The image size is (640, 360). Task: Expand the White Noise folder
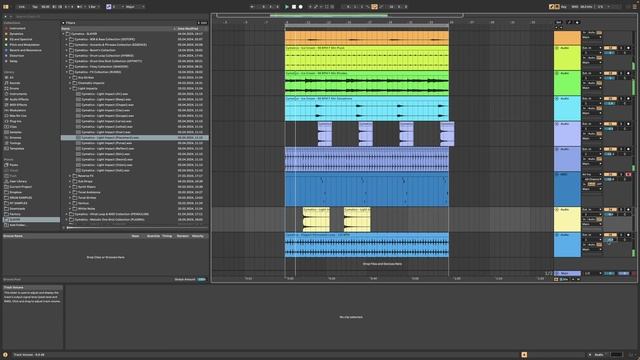pos(70,209)
